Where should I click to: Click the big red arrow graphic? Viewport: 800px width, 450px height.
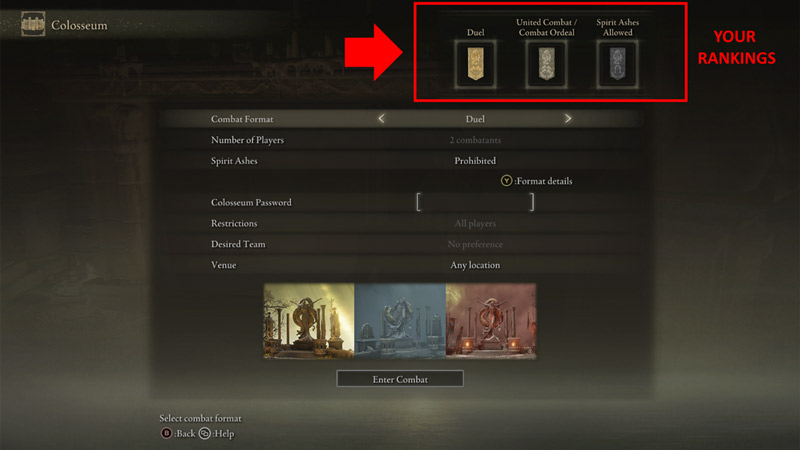tap(373, 52)
